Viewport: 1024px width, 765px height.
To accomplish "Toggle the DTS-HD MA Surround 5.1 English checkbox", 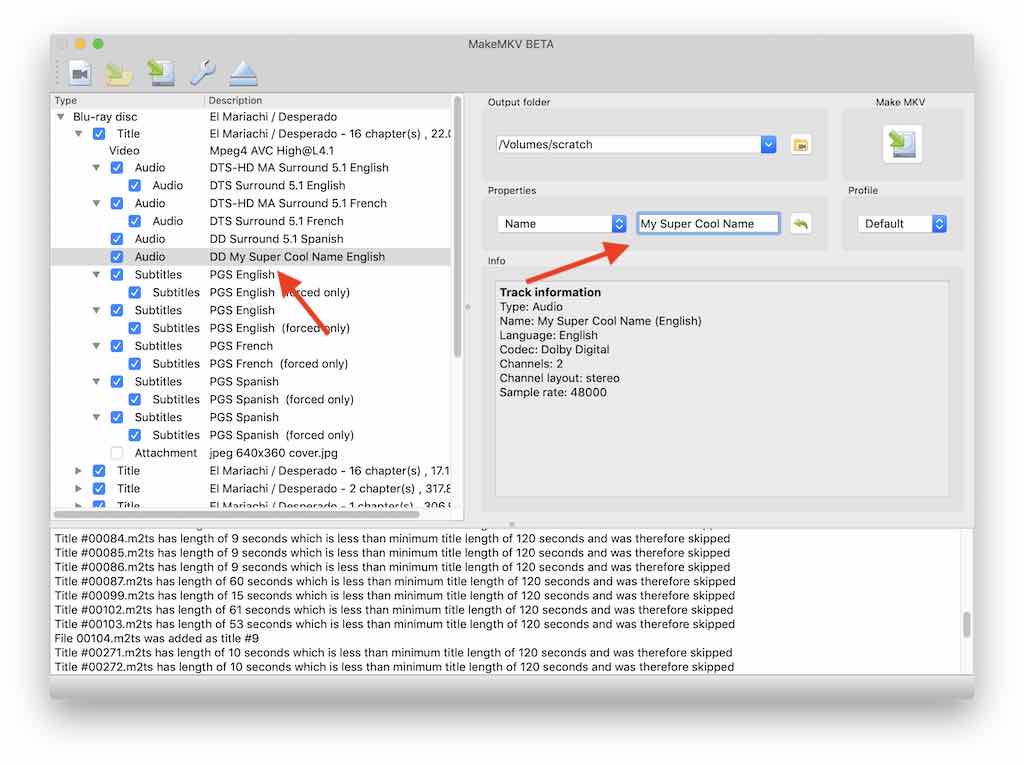I will (x=117, y=167).
